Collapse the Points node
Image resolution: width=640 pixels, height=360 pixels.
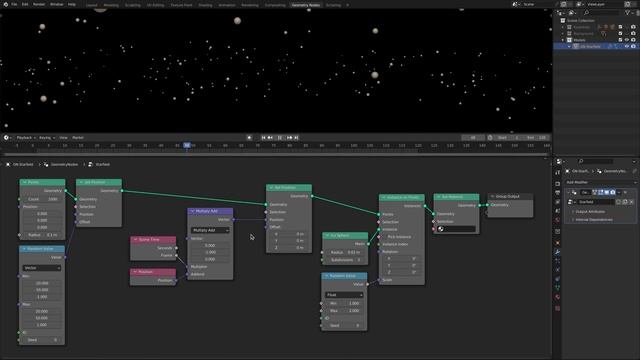click(24, 182)
